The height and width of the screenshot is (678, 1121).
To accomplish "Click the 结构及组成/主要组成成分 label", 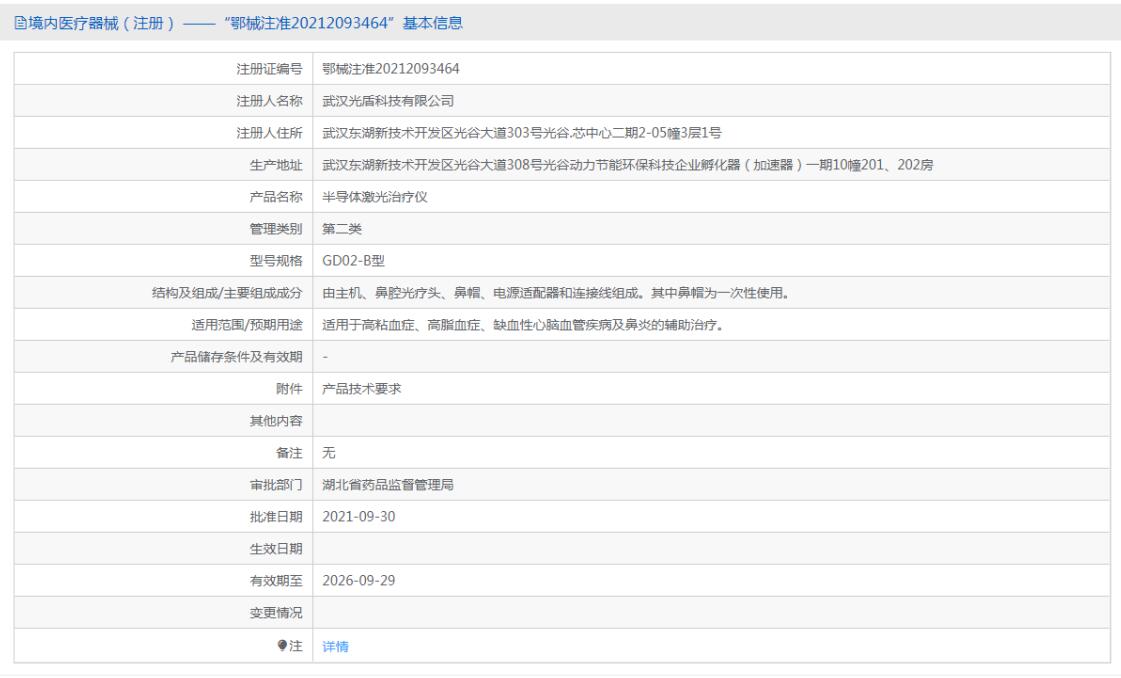I will (x=227, y=293).
